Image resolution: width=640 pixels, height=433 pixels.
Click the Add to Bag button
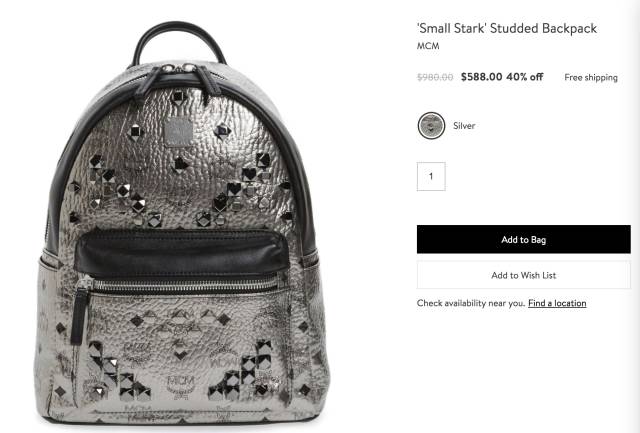pos(524,240)
